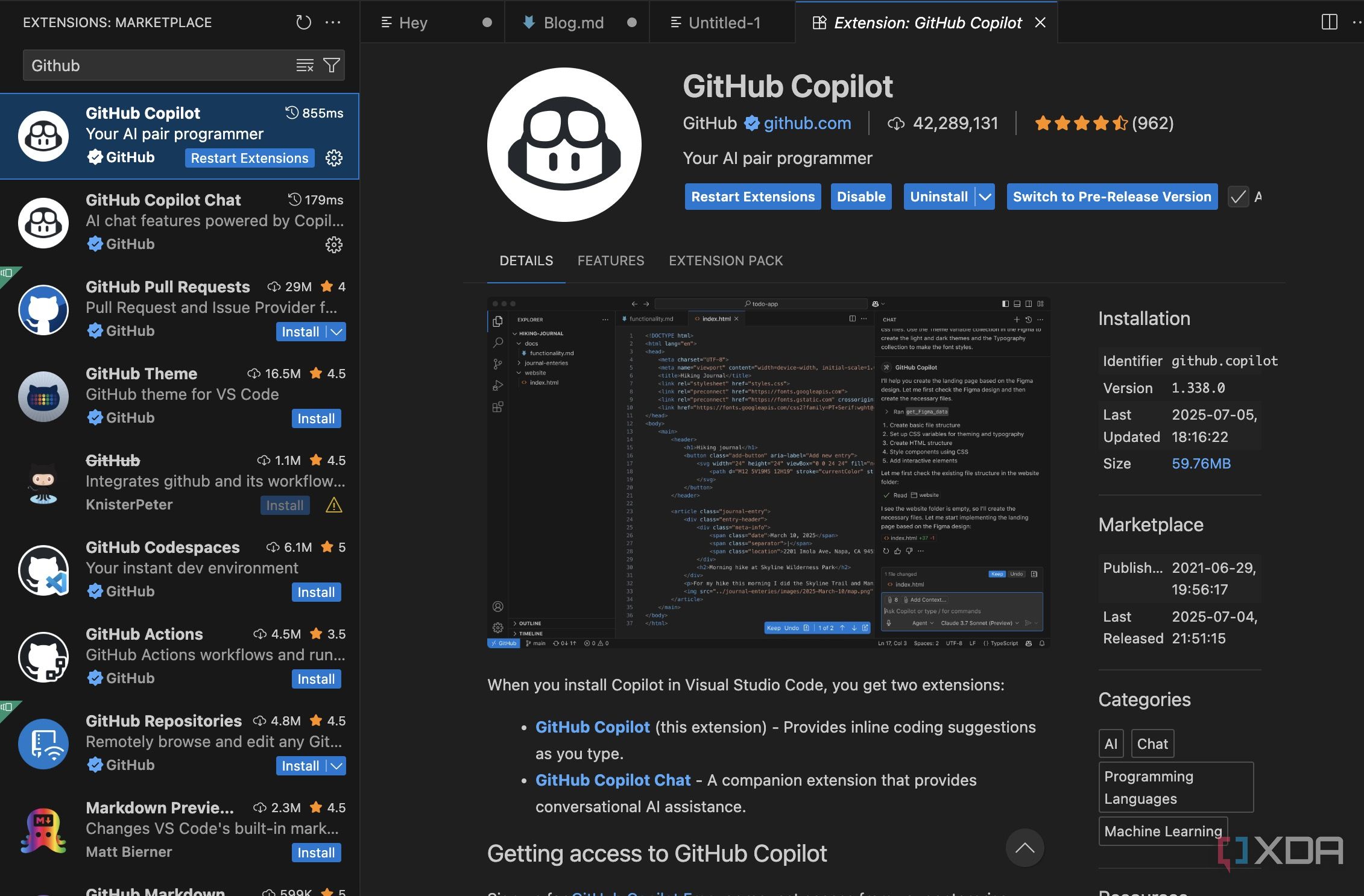Open the GitHub Copilot Chat manage gear

pos(333,244)
